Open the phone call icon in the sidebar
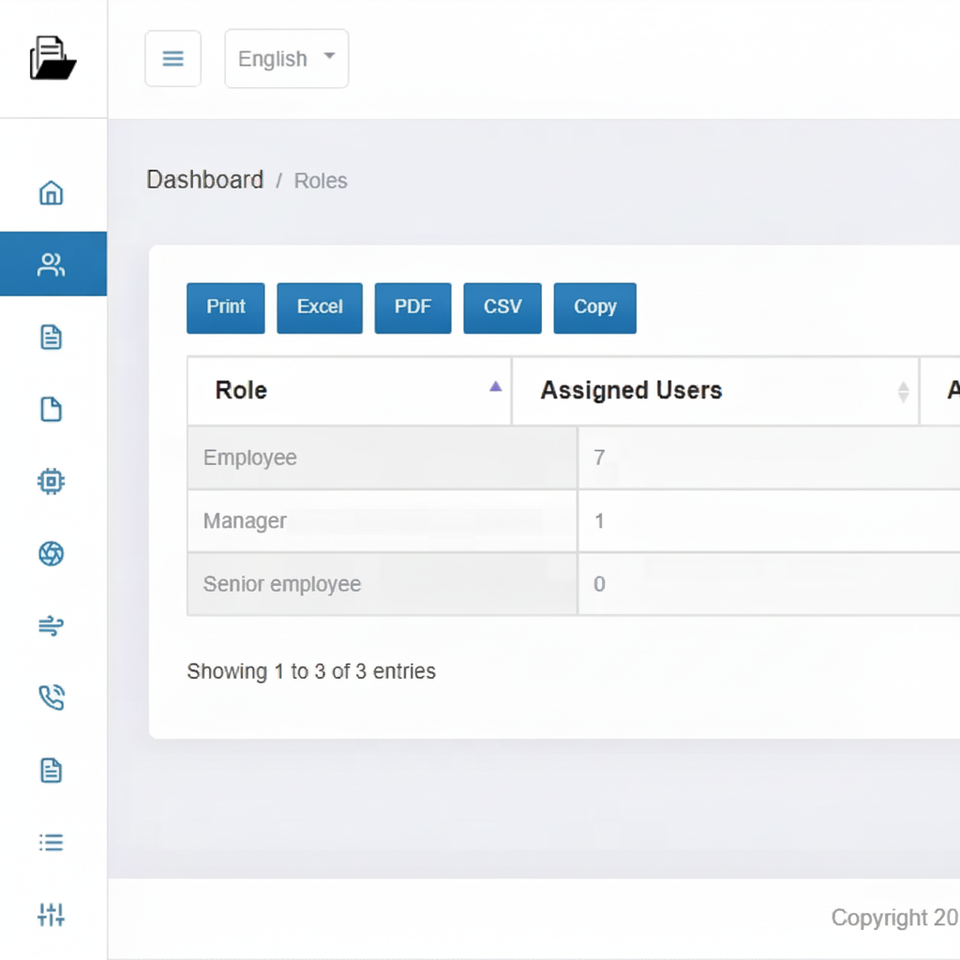Image resolution: width=960 pixels, height=960 pixels. click(x=51, y=698)
